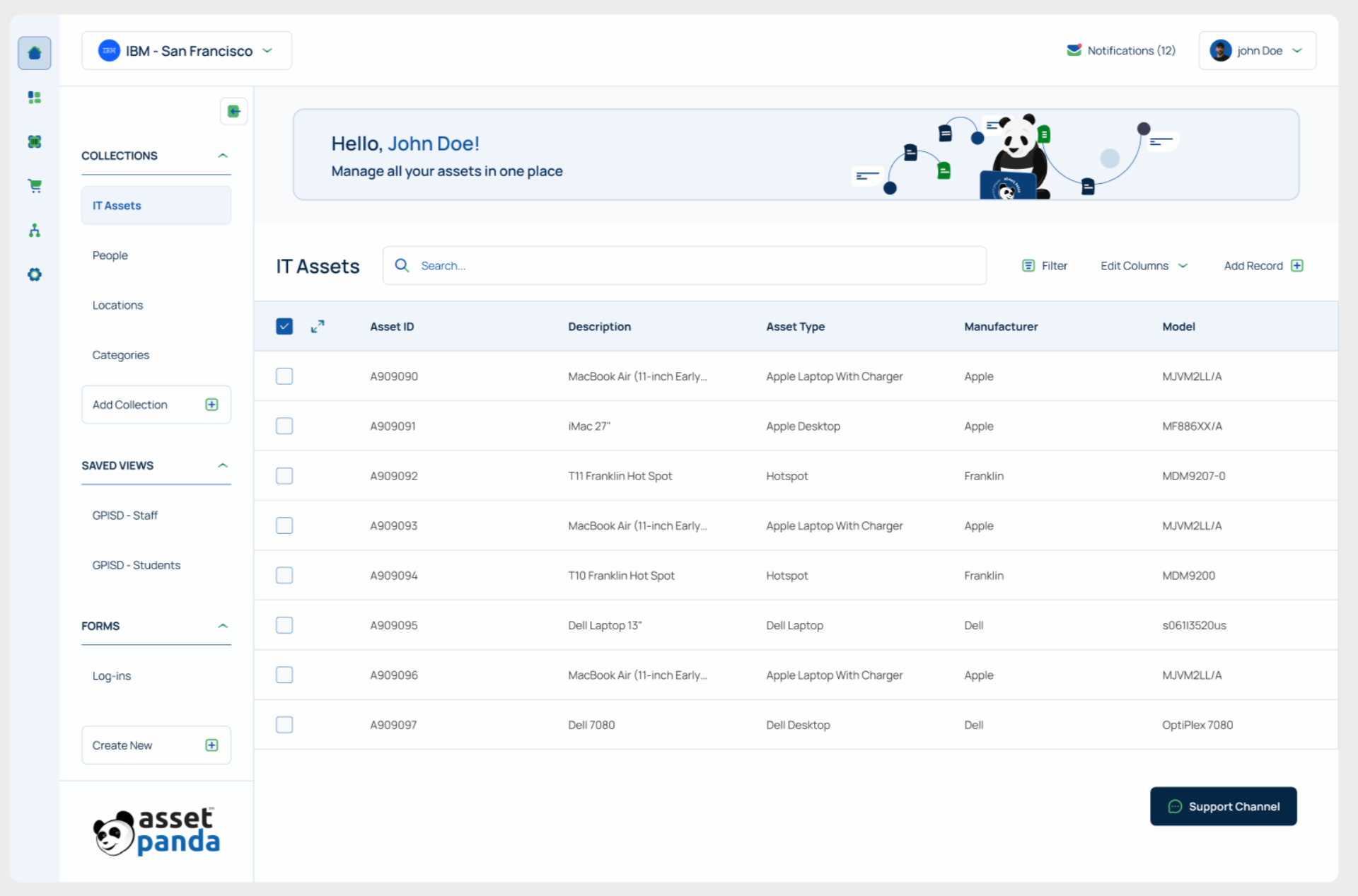Image resolution: width=1358 pixels, height=896 pixels.
Task: Collapse the COLLECTIONS section chevron
Action: point(223,156)
